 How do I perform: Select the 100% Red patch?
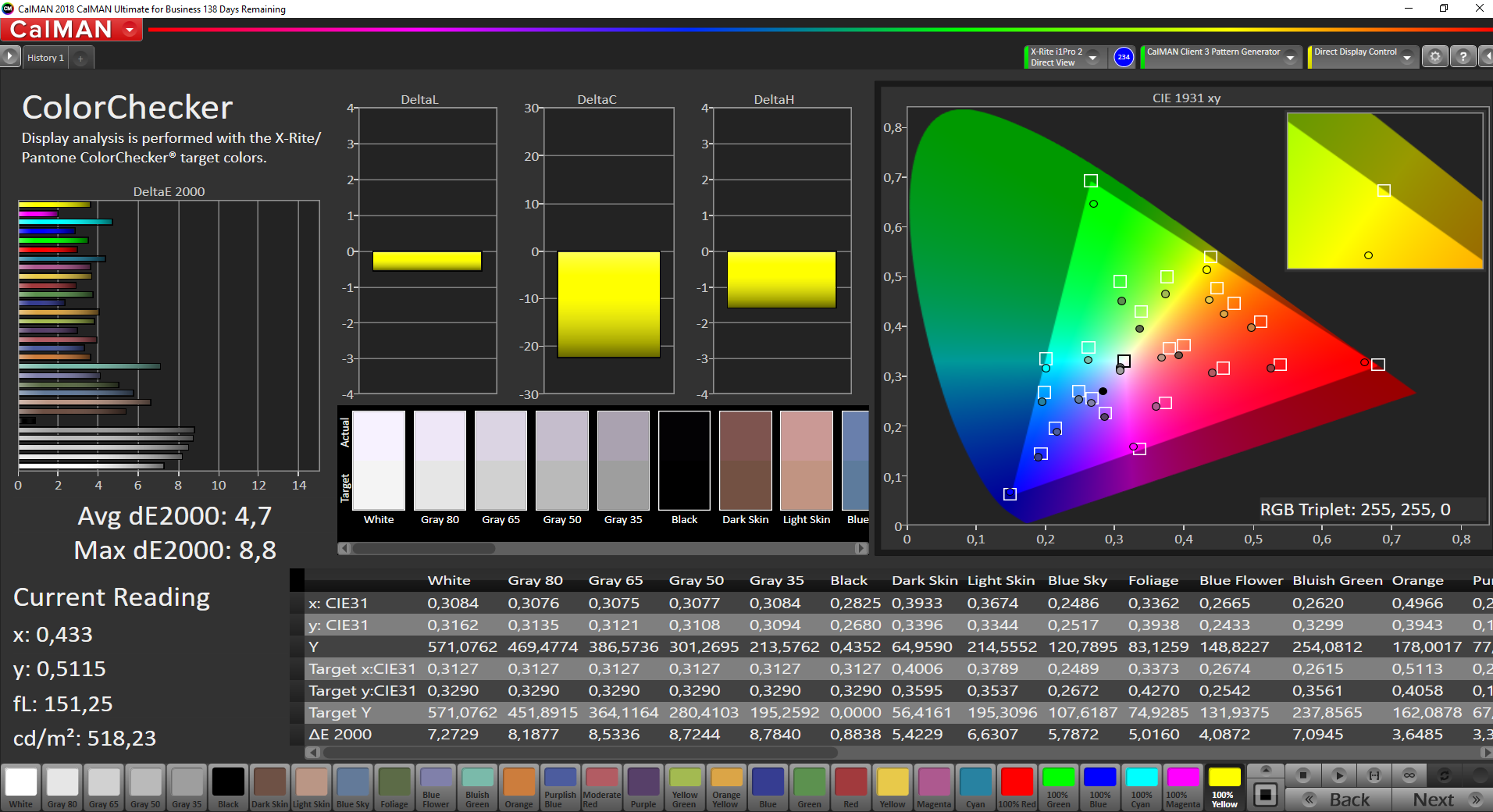[1017, 788]
